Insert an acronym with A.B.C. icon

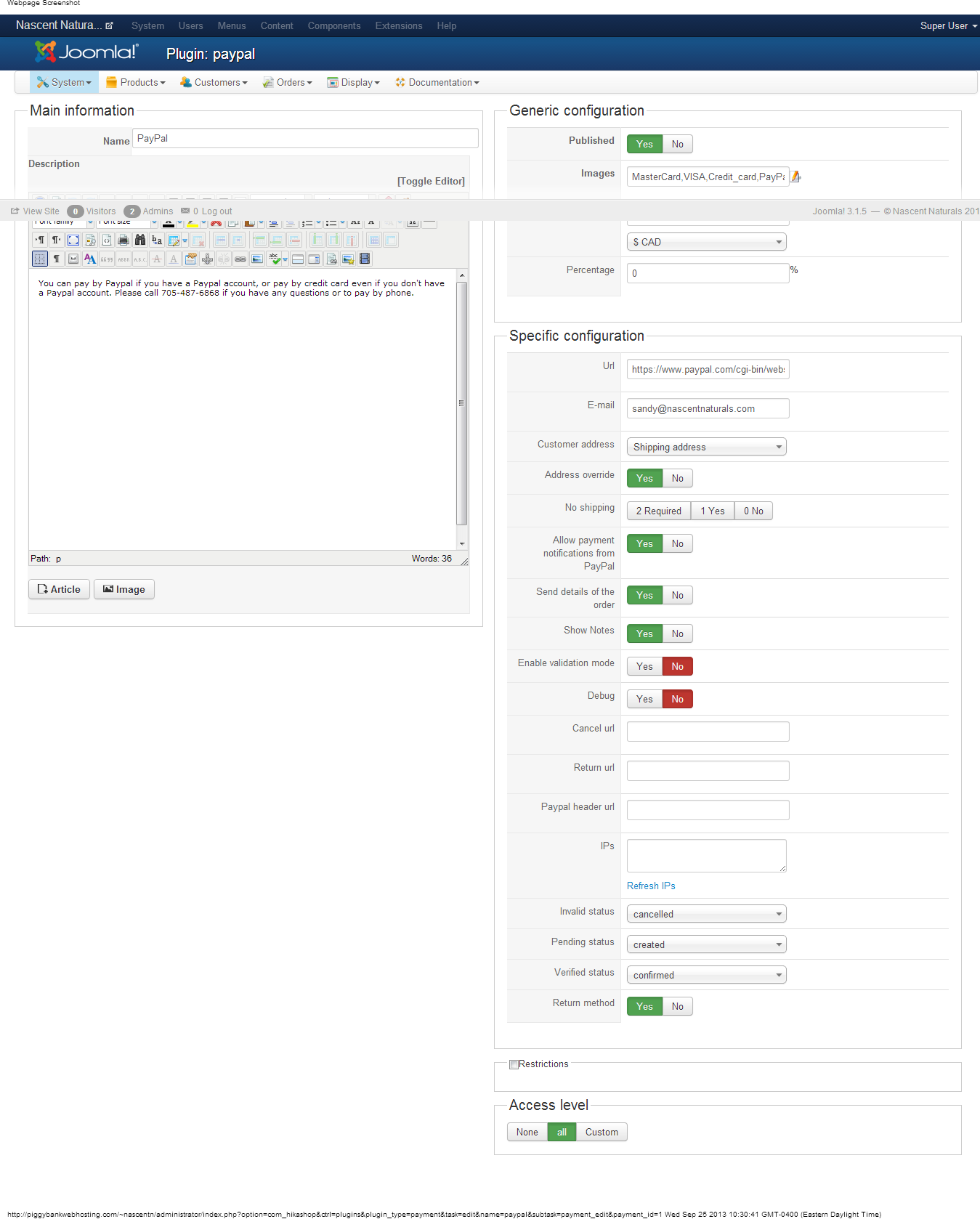[x=140, y=259]
